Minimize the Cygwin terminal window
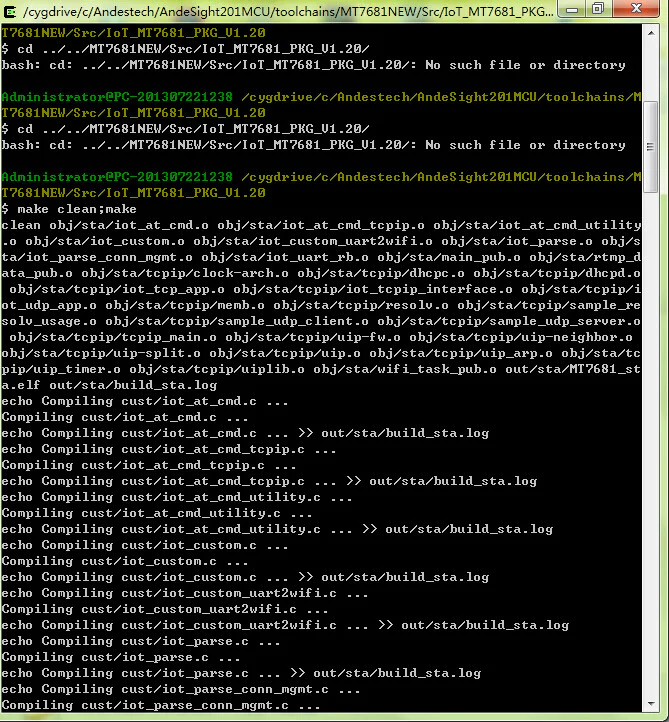 572,9
